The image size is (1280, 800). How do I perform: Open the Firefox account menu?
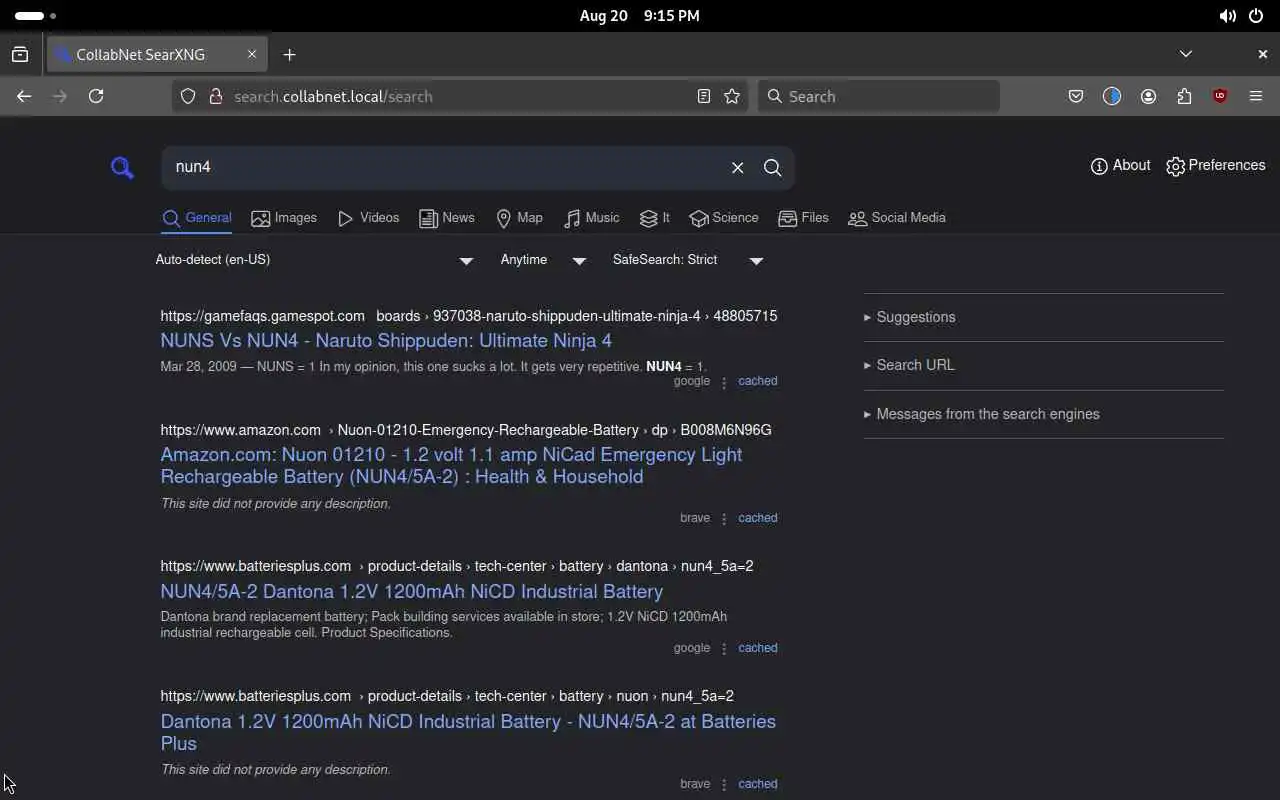(1148, 96)
